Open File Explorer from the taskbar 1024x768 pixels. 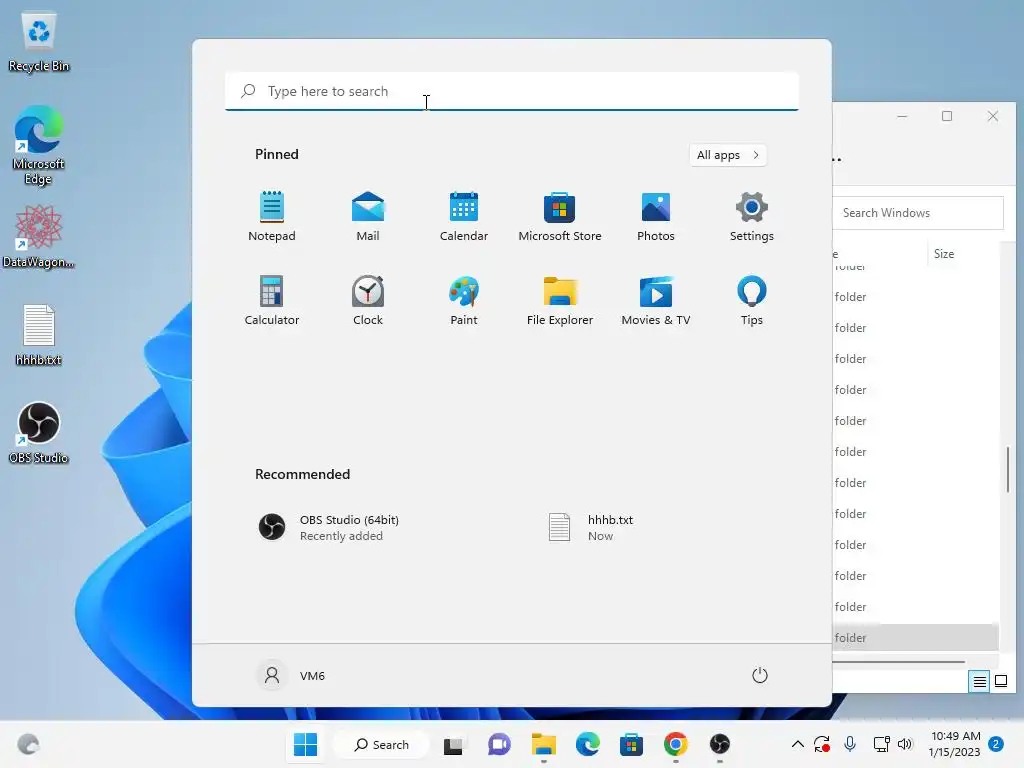[x=543, y=744]
